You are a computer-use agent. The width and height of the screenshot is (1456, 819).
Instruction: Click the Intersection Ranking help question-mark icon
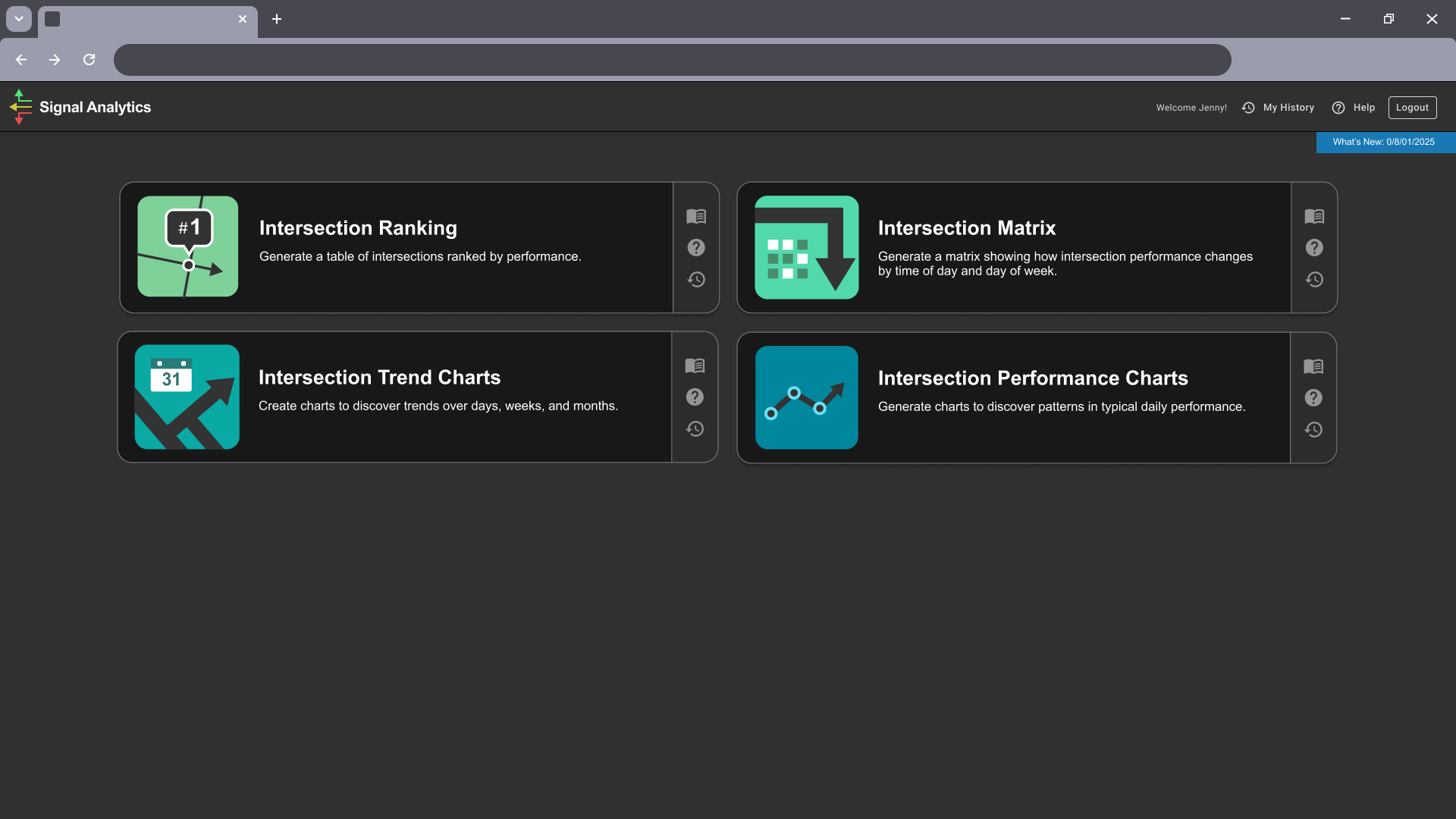pos(696,248)
